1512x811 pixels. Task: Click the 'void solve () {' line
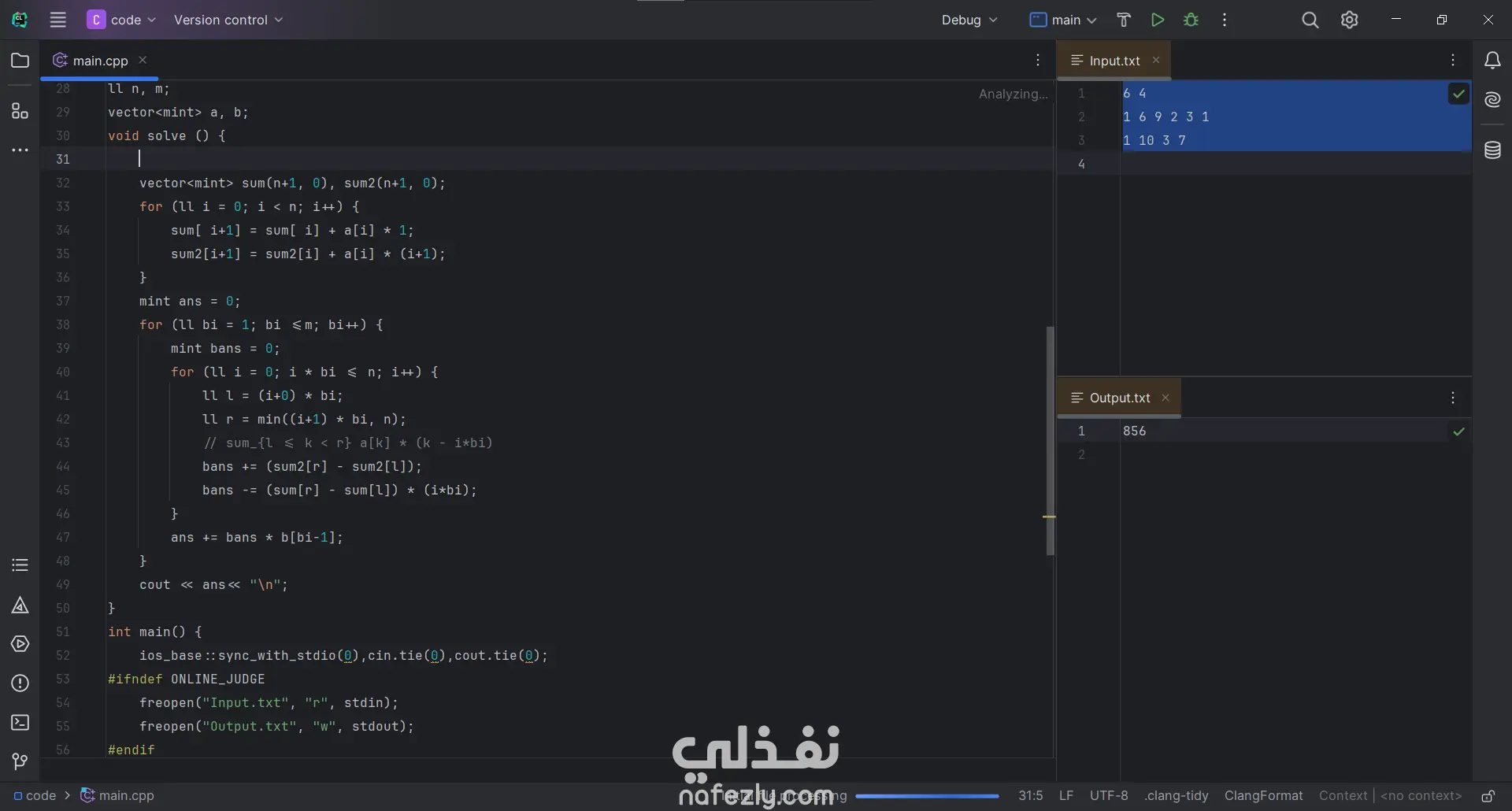(x=167, y=135)
